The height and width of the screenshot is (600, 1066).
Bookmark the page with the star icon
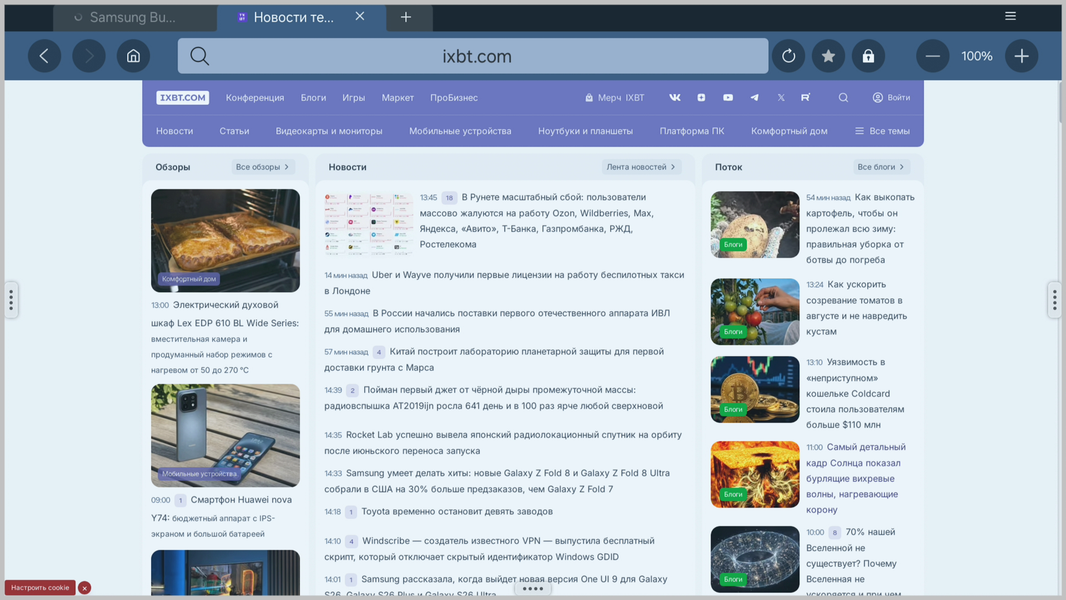click(828, 56)
